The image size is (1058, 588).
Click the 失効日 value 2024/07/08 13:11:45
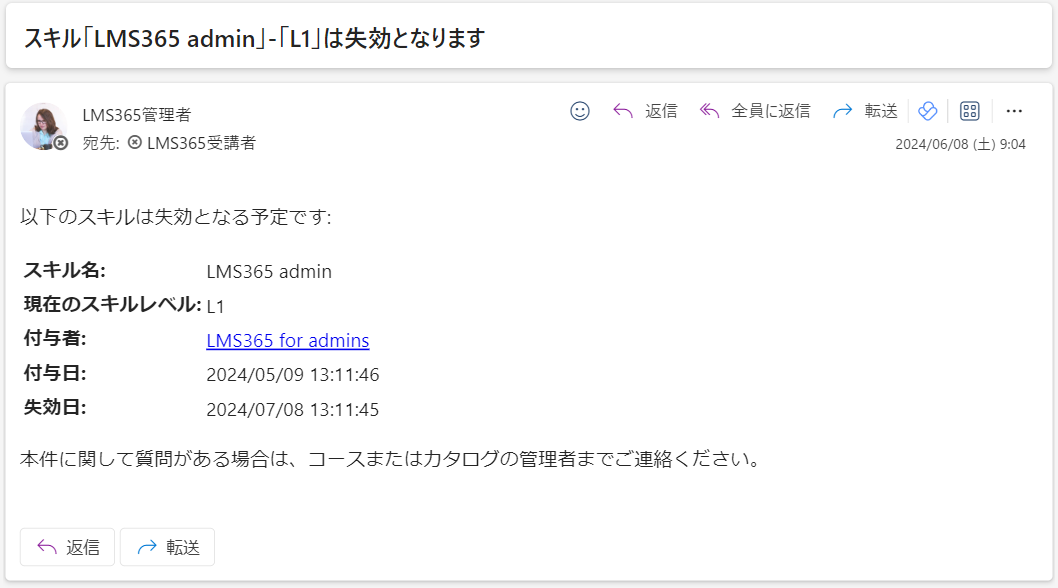[x=292, y=409]
